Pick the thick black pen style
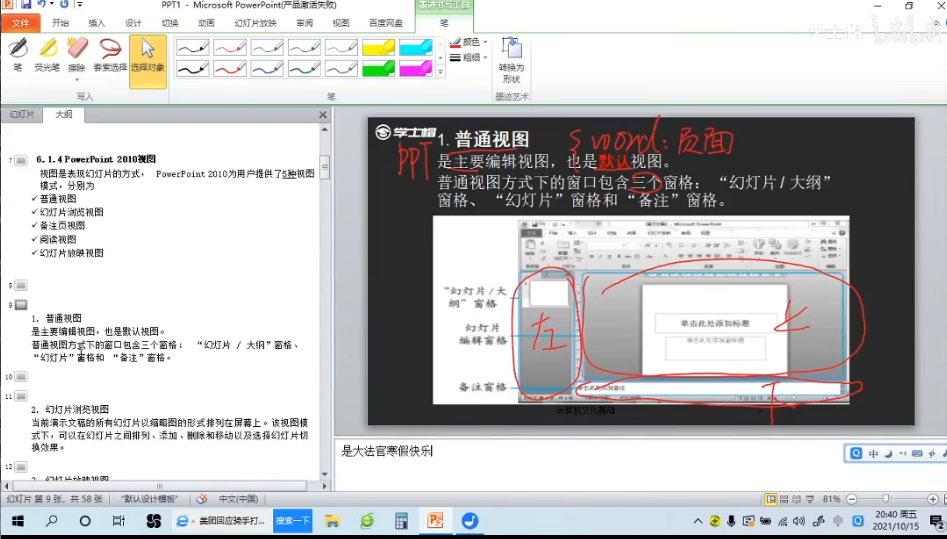Viewport: 947px width, 539px height. [x=193, y=68]
